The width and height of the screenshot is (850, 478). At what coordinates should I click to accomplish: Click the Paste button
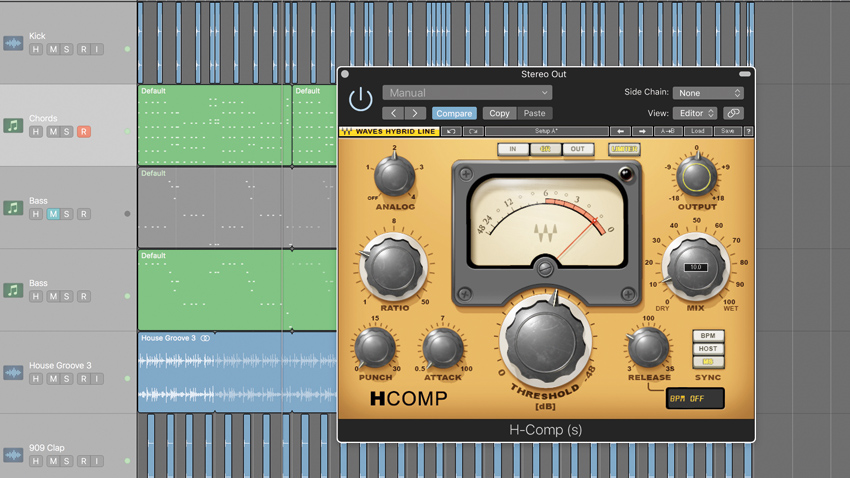point(535,113)
